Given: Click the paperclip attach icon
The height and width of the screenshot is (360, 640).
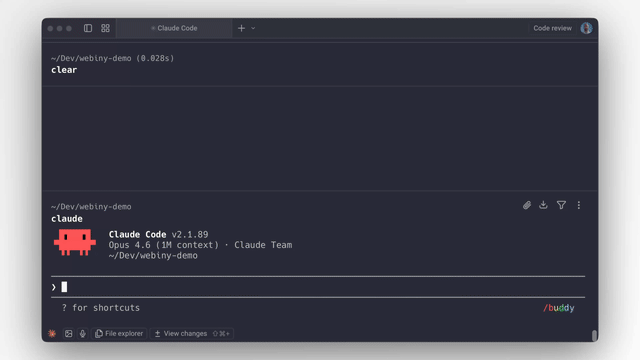Looking at the screenshot, I should 527,205.
